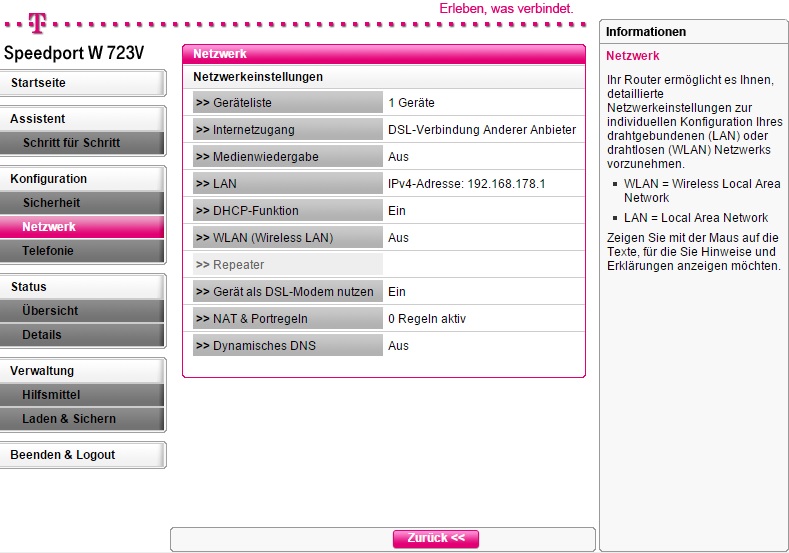Click Beenden & Logout

tap(82, 455)
